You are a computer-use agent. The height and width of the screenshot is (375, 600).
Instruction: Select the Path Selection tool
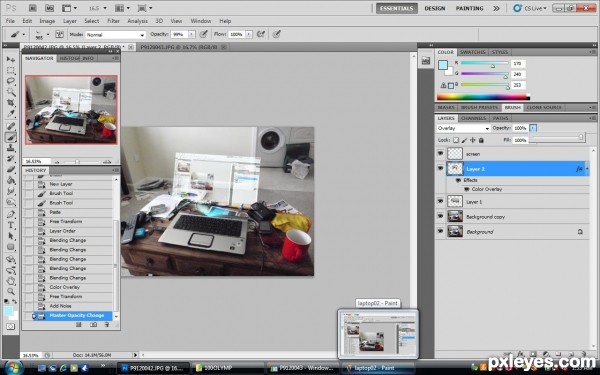(x=11, y=236)
